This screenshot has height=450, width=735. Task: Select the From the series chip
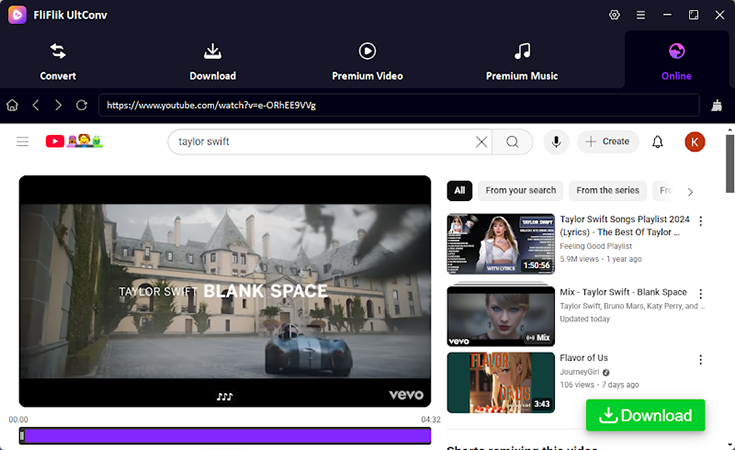coord(608,190)
